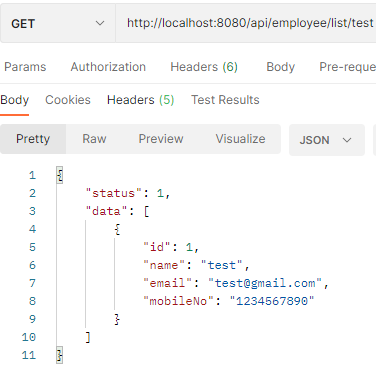Open the request Headers (6) tab
The width and height of the screenshot is (376, 372).
pos(204,67)
